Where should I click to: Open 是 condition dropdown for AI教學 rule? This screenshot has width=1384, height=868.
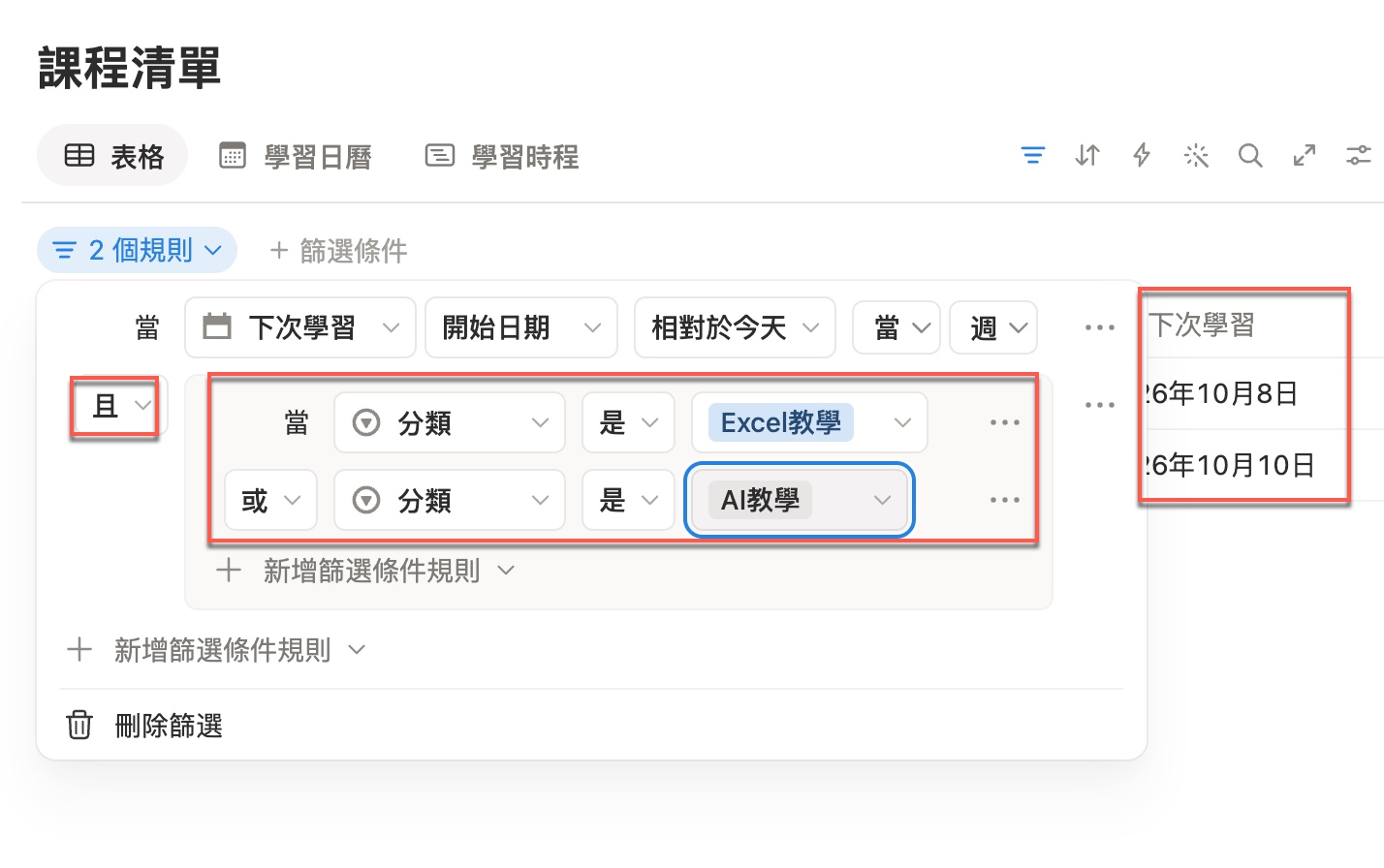628,500
